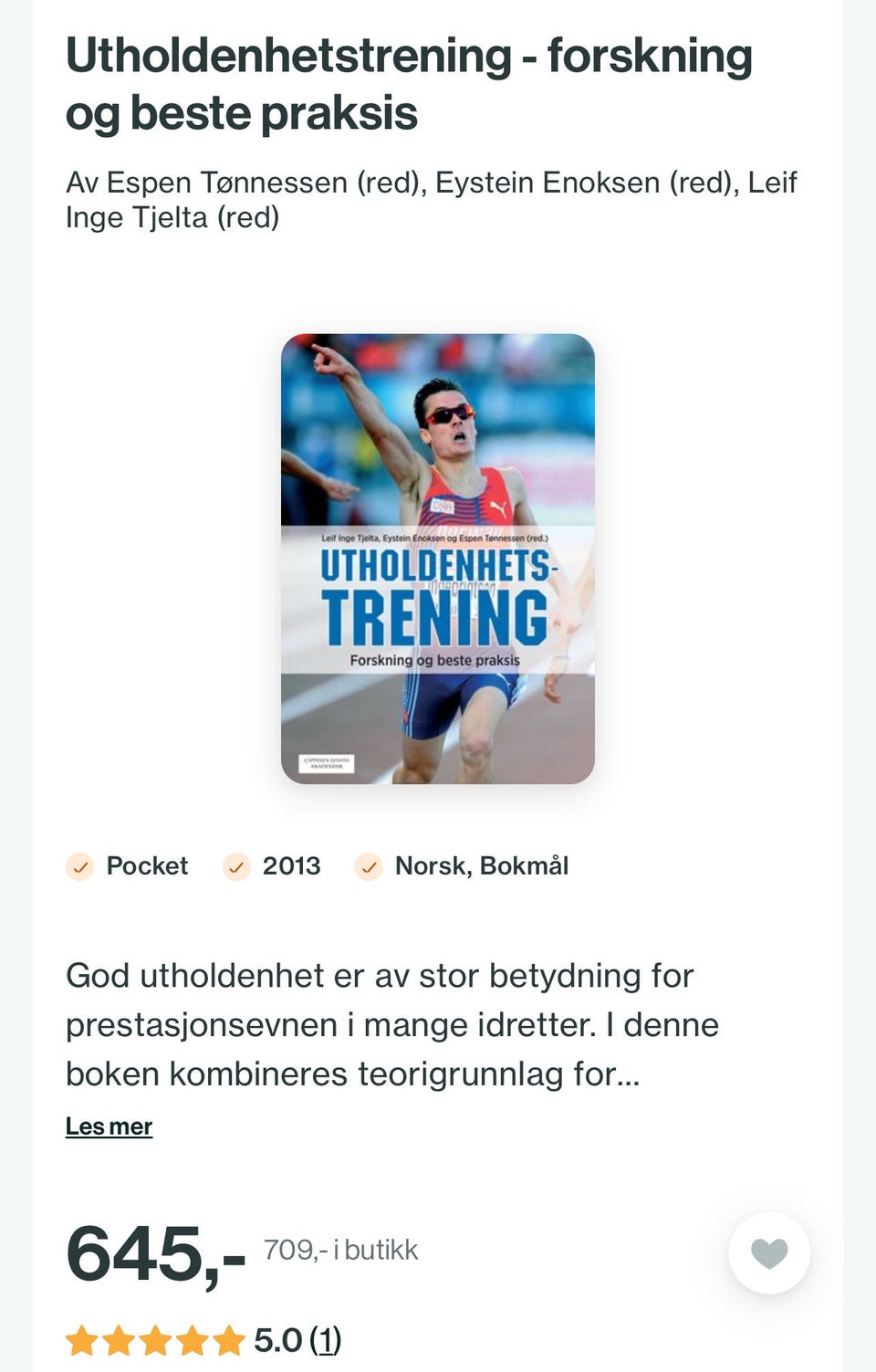This screenshot has height=1372, width=876.
Task: Select the 2013 publication year label
Action: [x=292, y=865]
